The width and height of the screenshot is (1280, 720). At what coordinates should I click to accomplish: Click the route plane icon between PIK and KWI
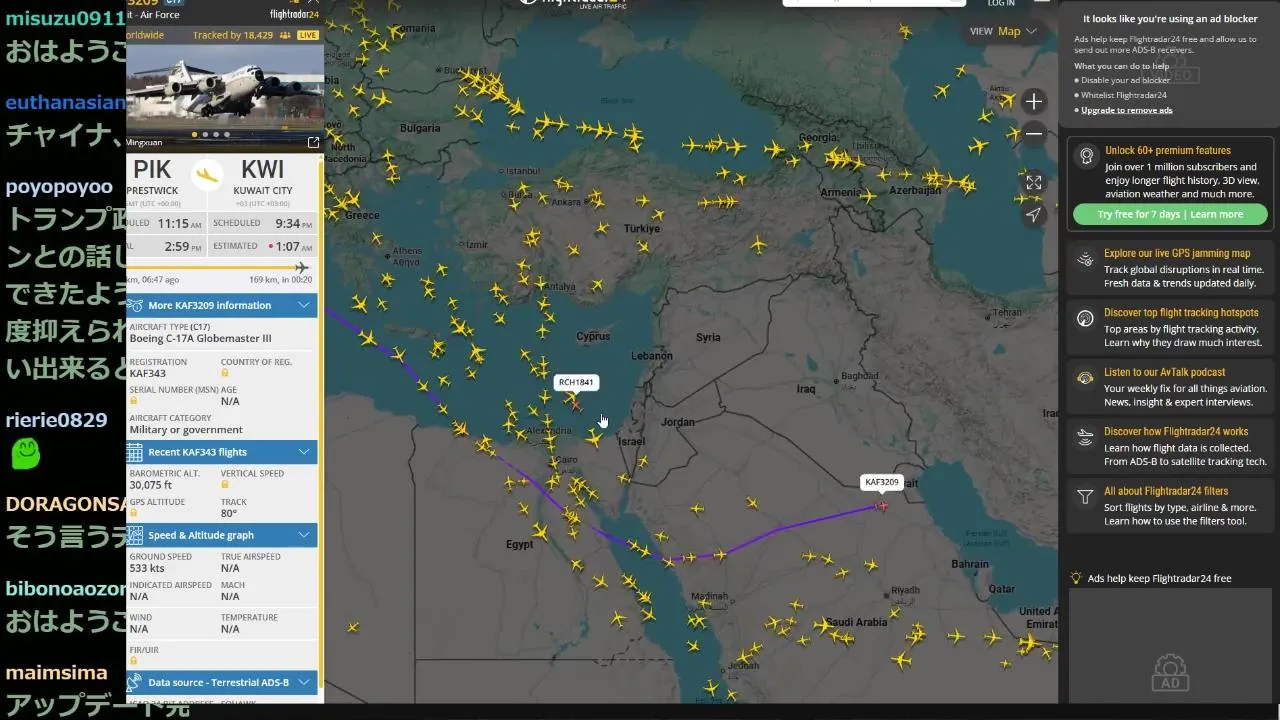point(207,175)
